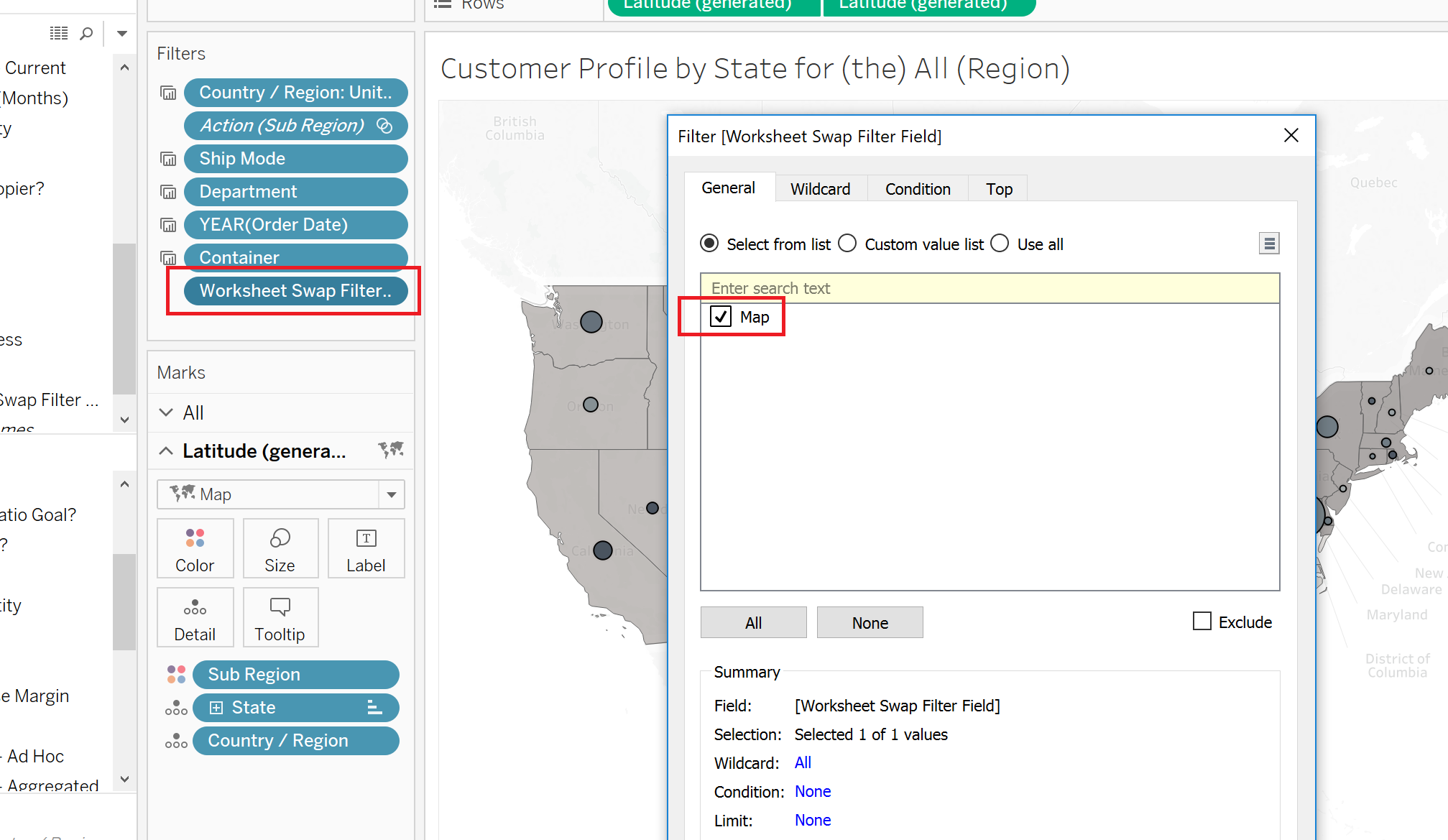Click the Tooltip marks card button
Viewport: 1448px width, 840px height.
tap(280, 617)
